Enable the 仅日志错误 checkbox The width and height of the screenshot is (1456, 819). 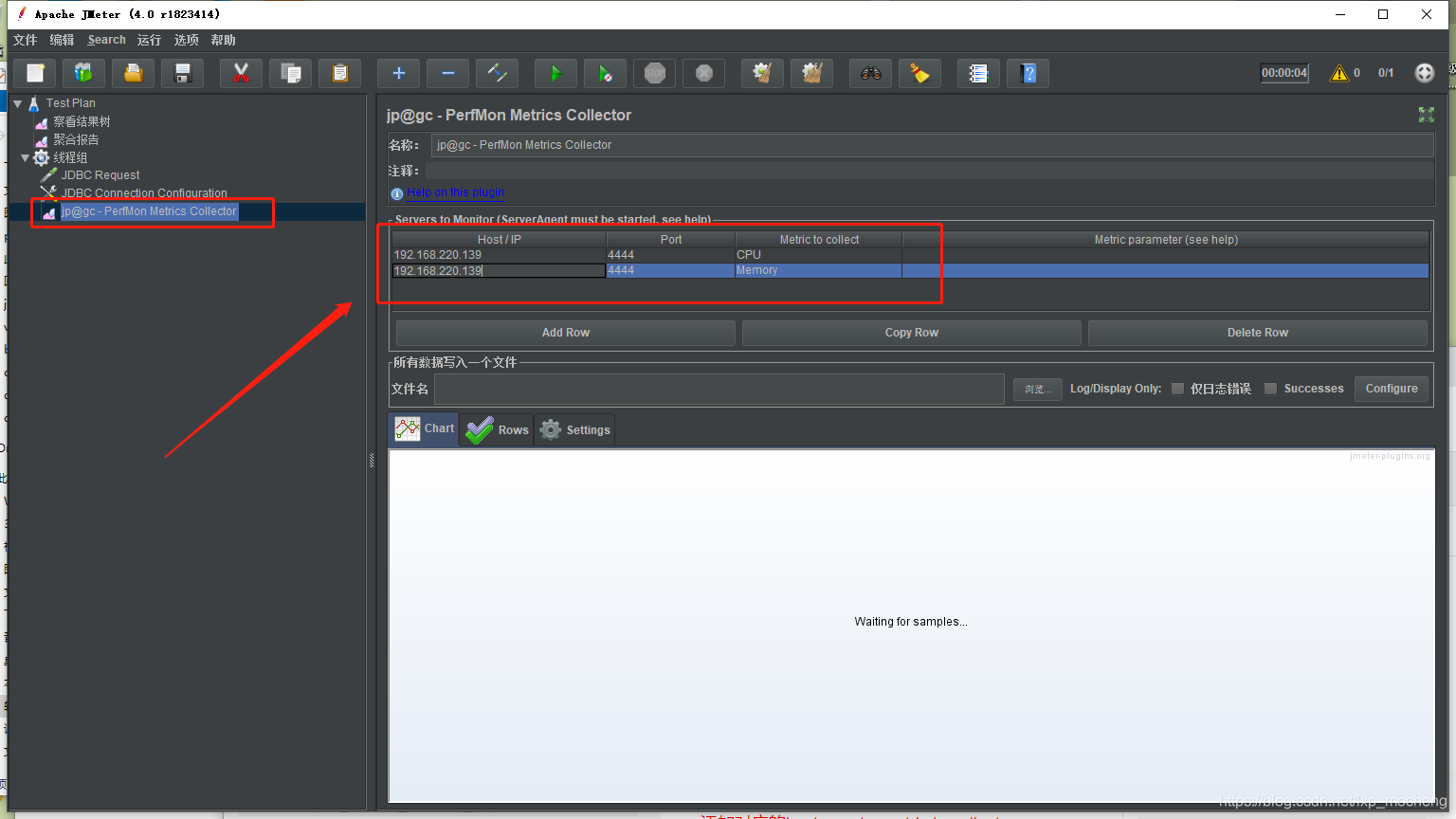pyautogui.click(x=1177, y=389)
